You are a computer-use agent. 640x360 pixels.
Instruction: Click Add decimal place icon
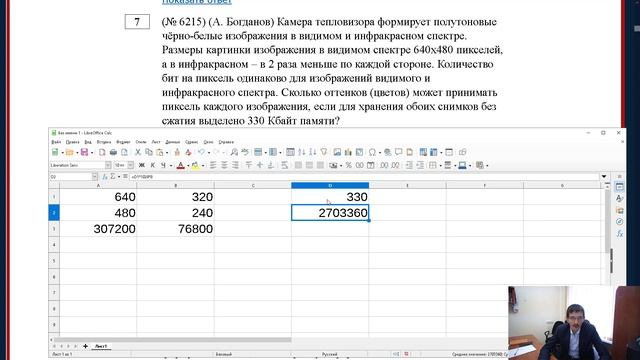384,165
